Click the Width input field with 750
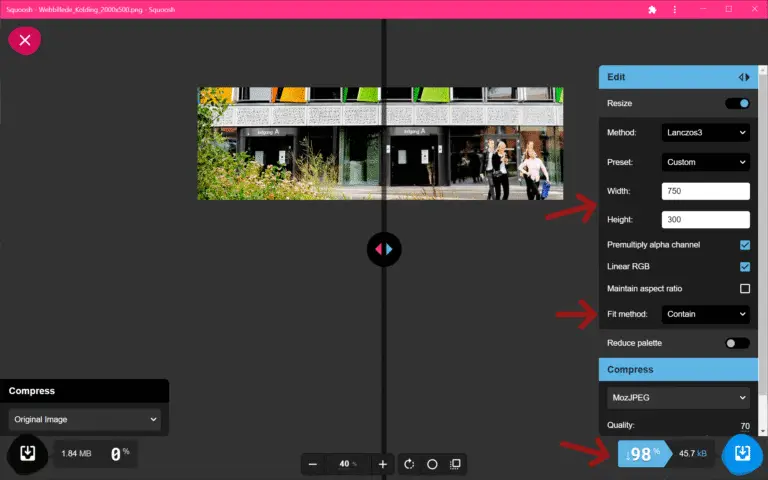 705,191
